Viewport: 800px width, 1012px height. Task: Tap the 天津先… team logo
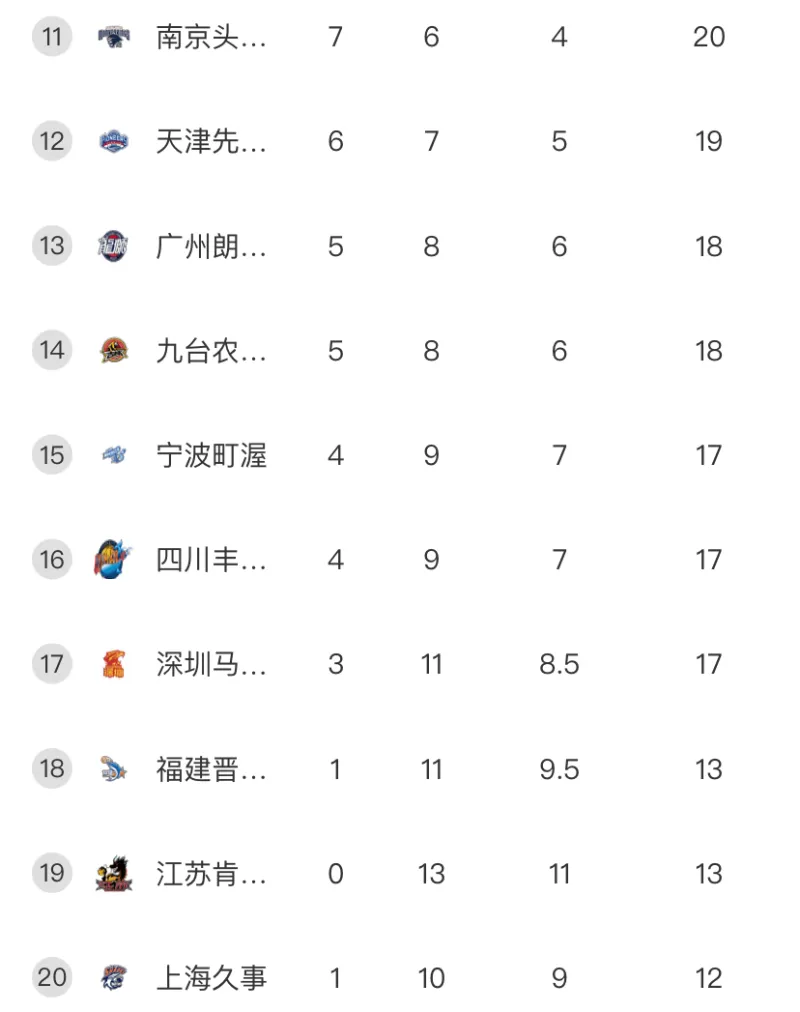point(114,141)
